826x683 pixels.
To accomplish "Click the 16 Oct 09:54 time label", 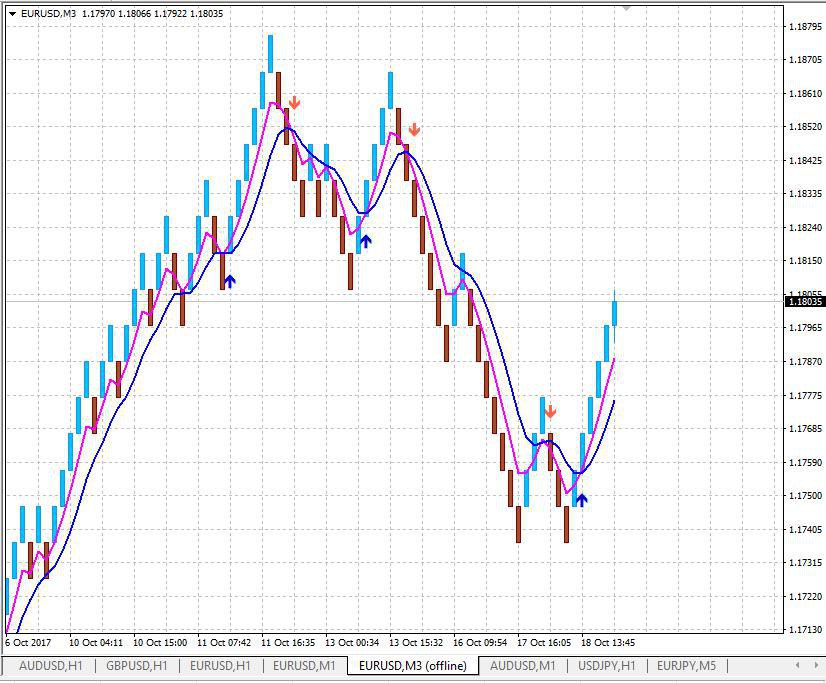I will [x=480, y=643].
